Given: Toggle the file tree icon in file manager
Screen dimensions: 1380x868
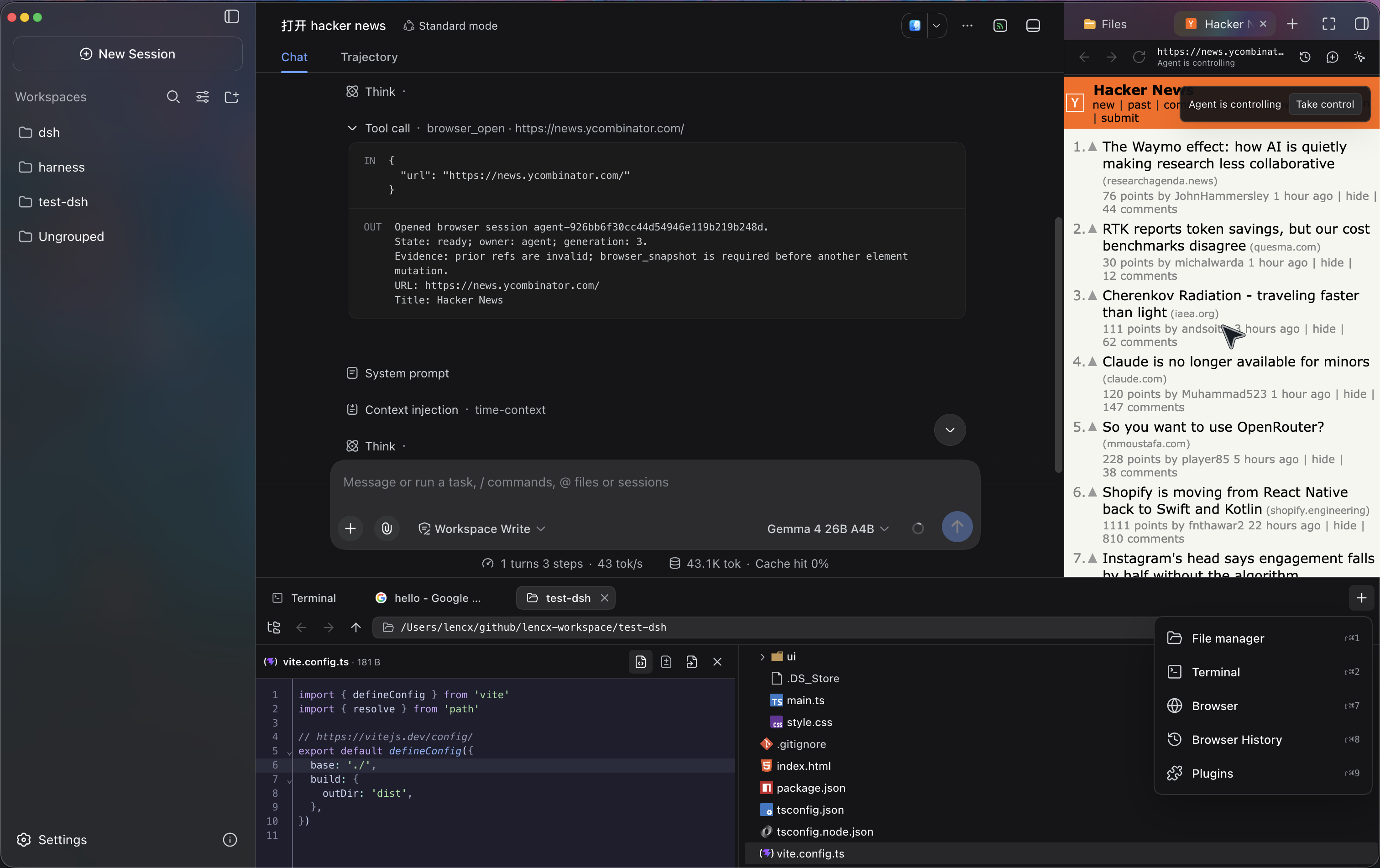Looking at the screenshot, I should coord(274,627).
